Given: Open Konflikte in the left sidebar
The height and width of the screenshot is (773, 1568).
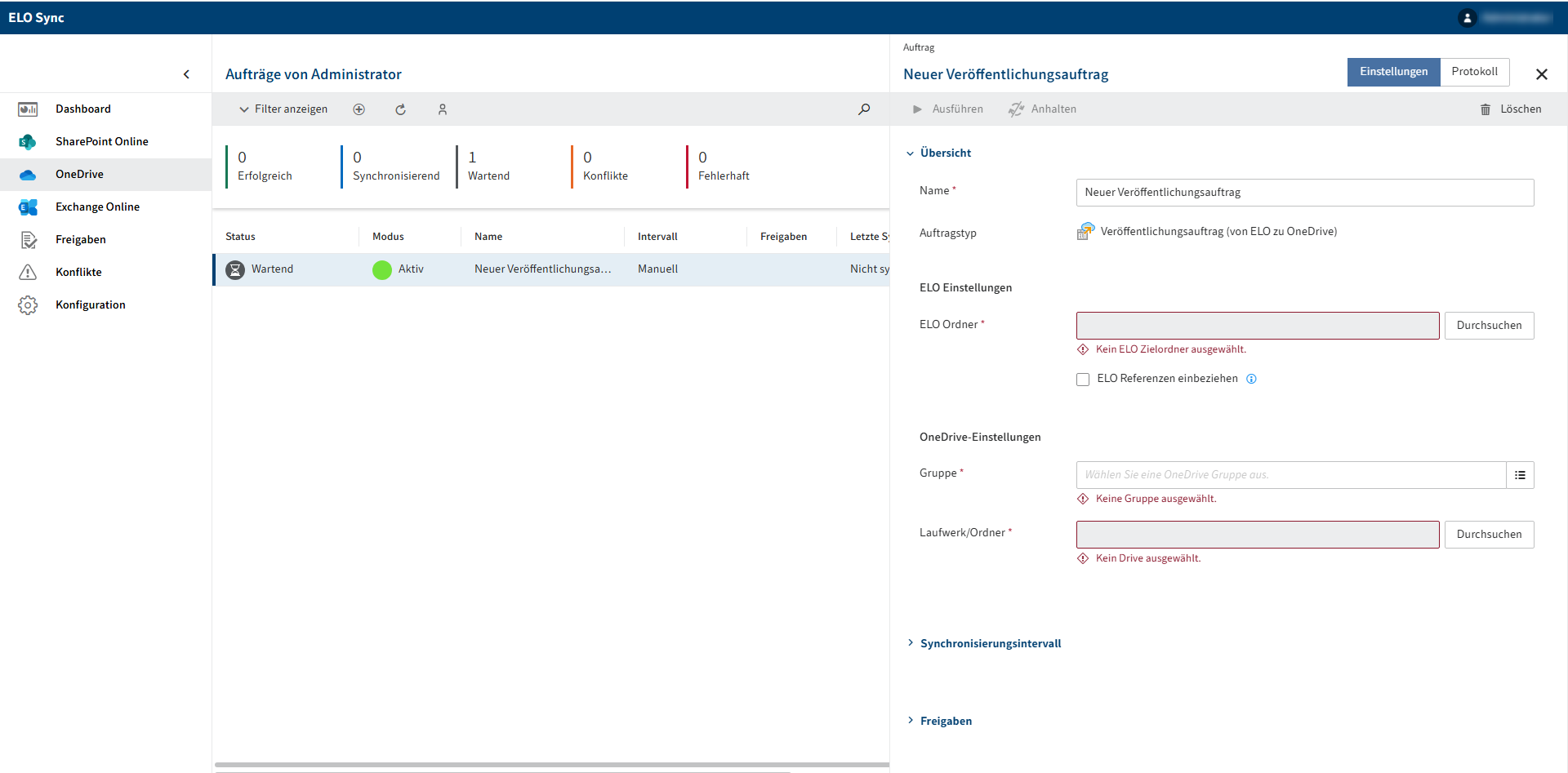Looking at the screenshot, I should (x=78, y=273).
